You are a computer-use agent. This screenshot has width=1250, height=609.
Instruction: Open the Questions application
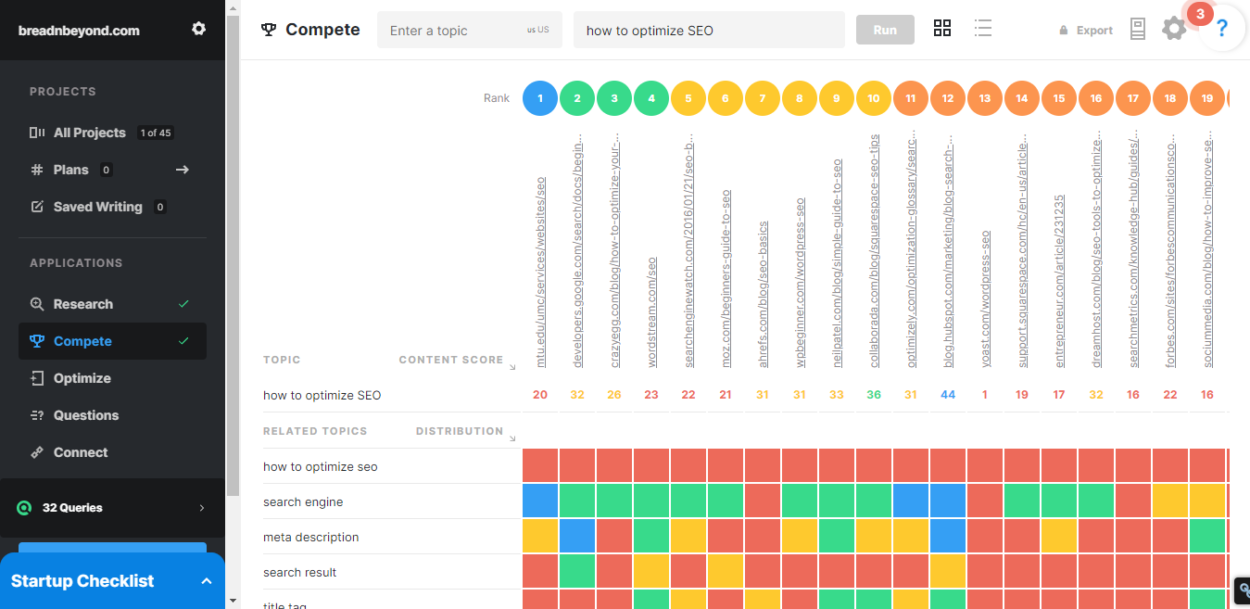[x=86, y=415]
